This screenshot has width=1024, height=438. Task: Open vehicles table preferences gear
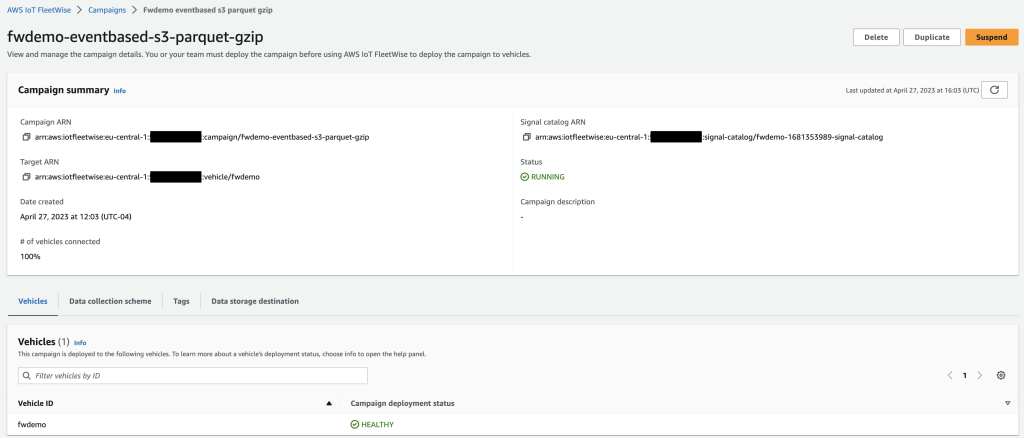point(1001,375)
